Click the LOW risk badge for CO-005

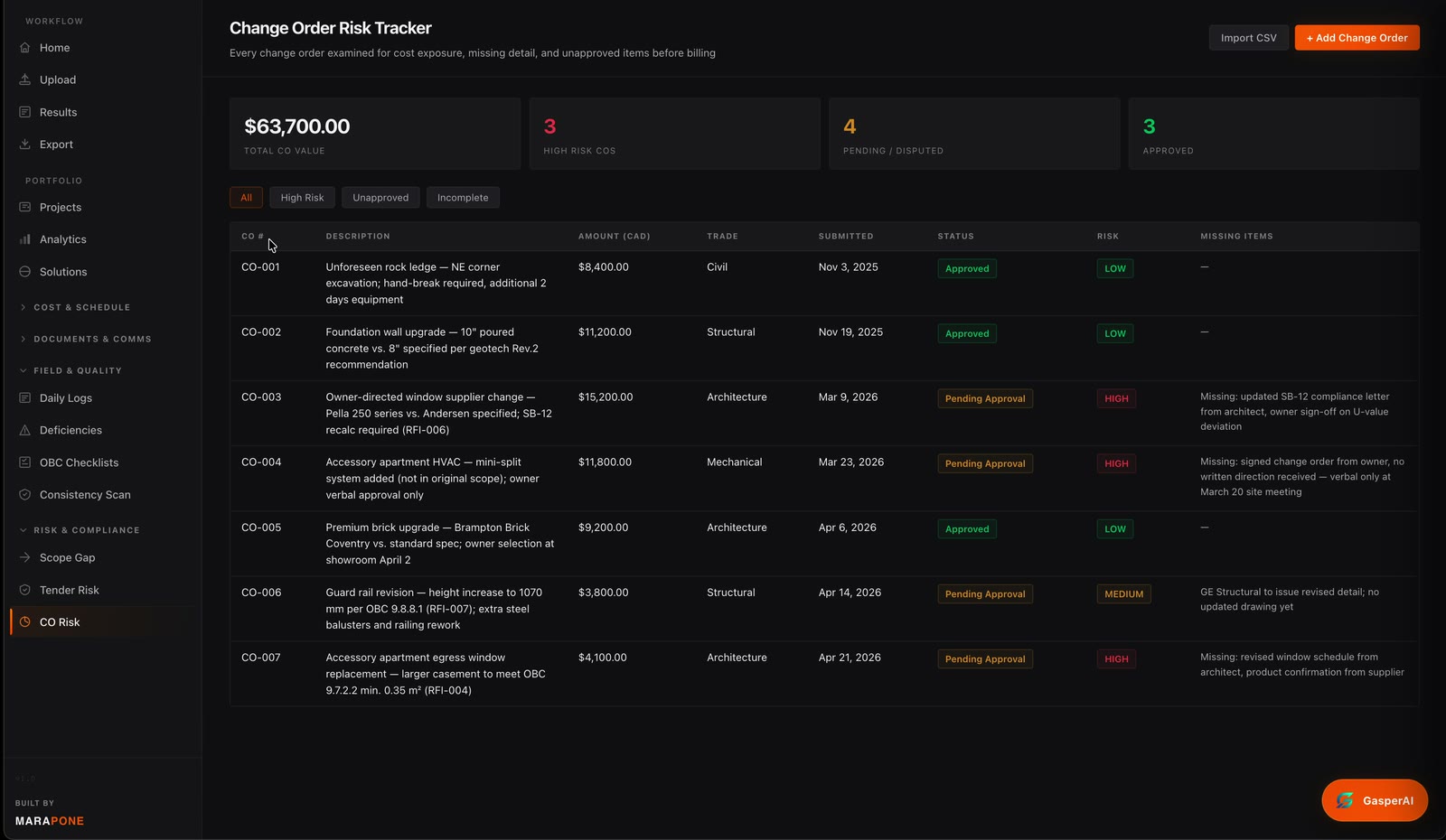click(x=1115, y=528)
